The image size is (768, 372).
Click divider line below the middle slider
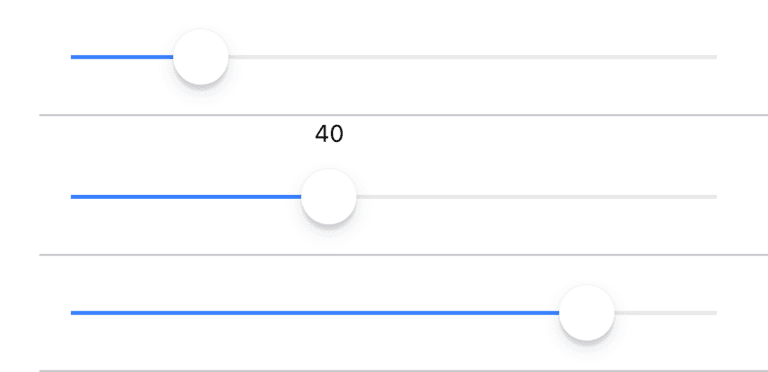pos(404,255)
